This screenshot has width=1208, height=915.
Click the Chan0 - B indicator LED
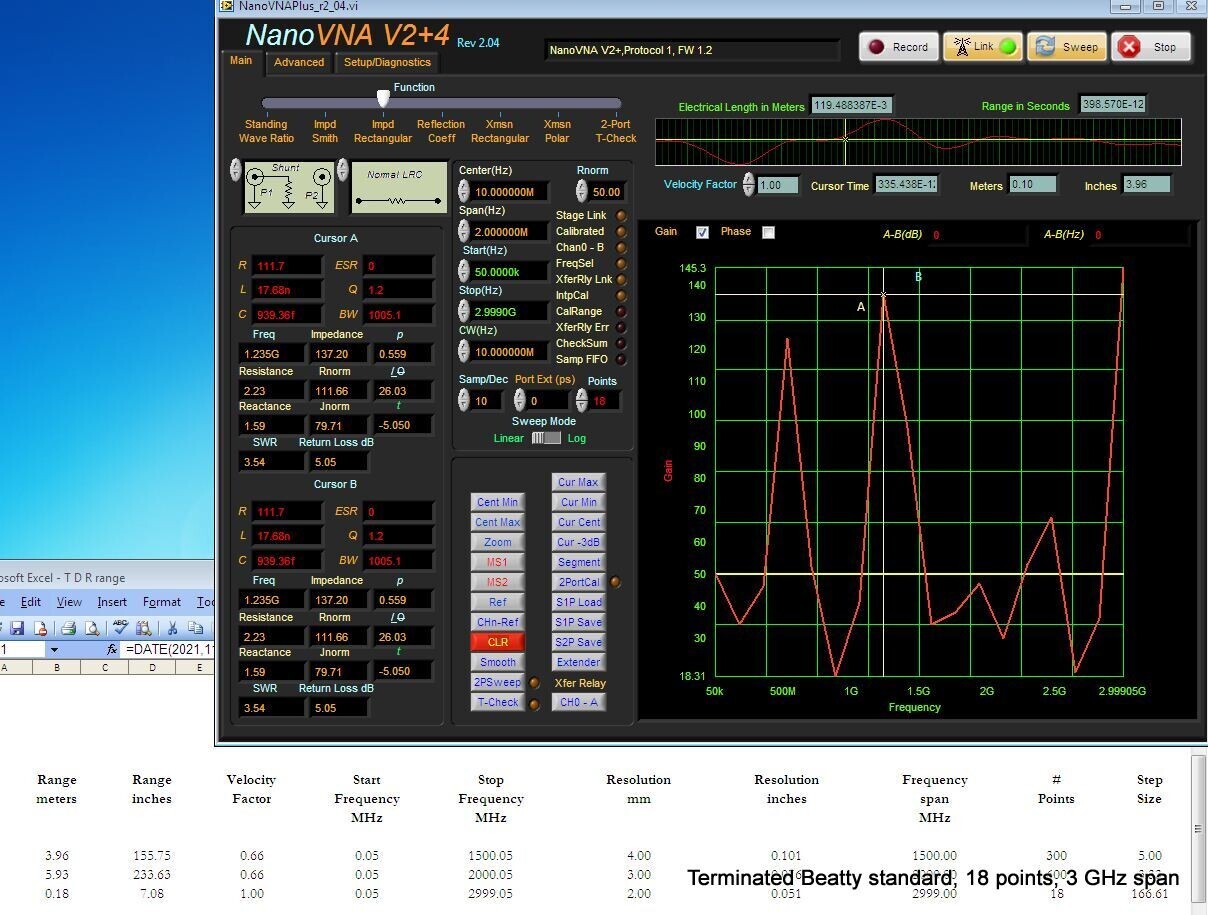[621, 247]
